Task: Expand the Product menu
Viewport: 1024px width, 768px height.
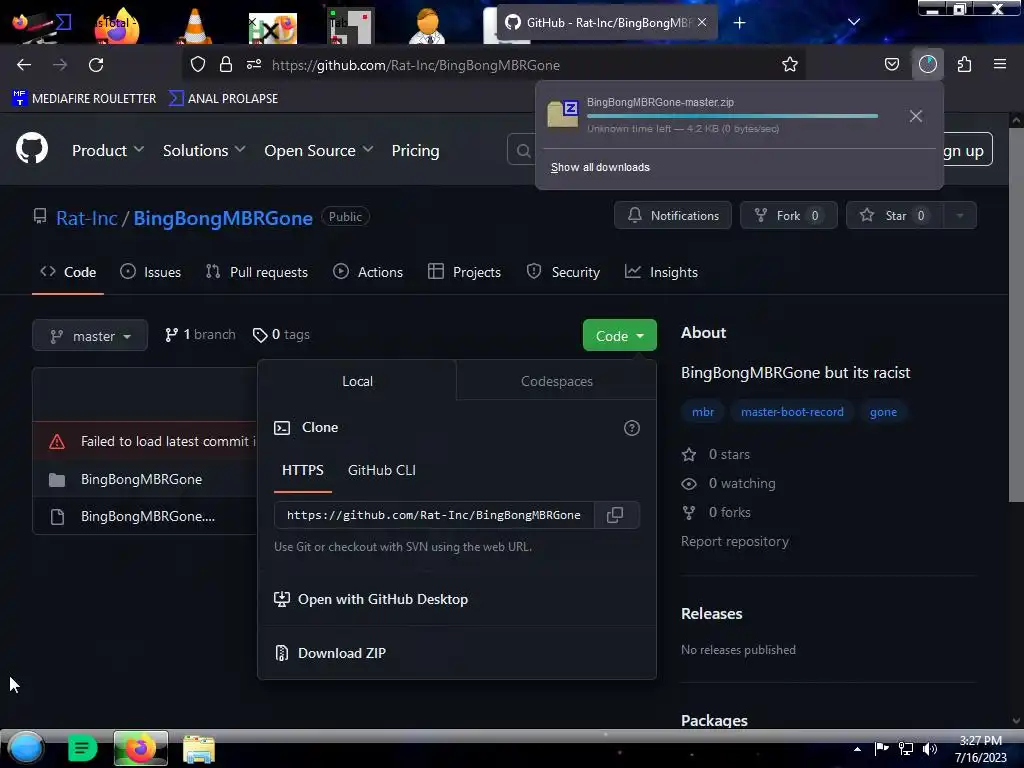Action: coord(108,150)
